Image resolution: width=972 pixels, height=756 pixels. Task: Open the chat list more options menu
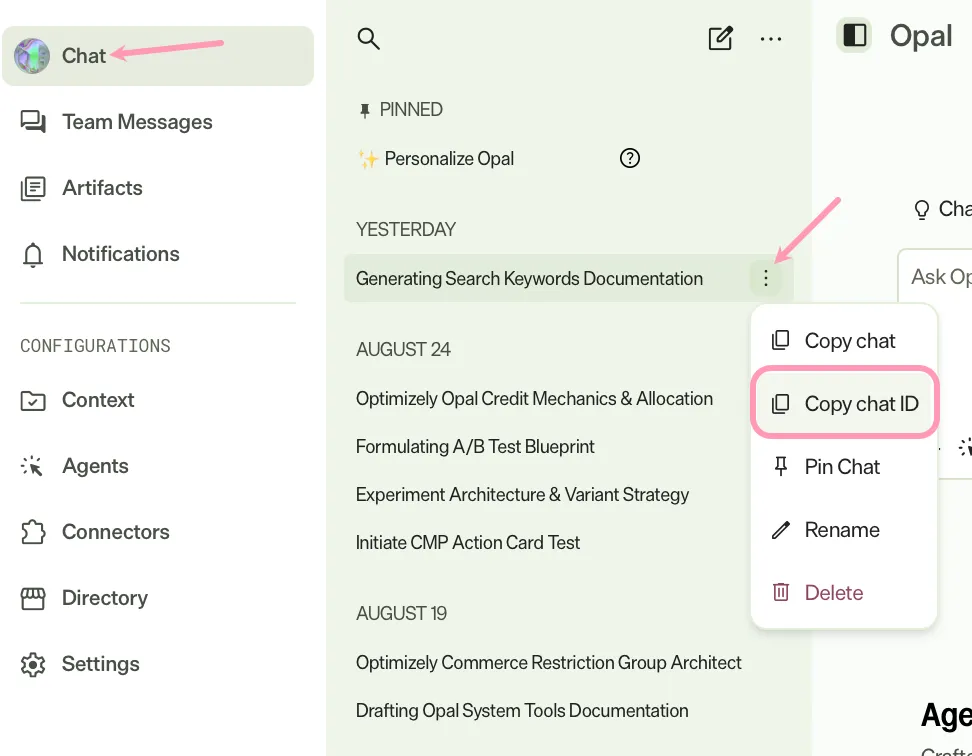[x=771, y=39]
